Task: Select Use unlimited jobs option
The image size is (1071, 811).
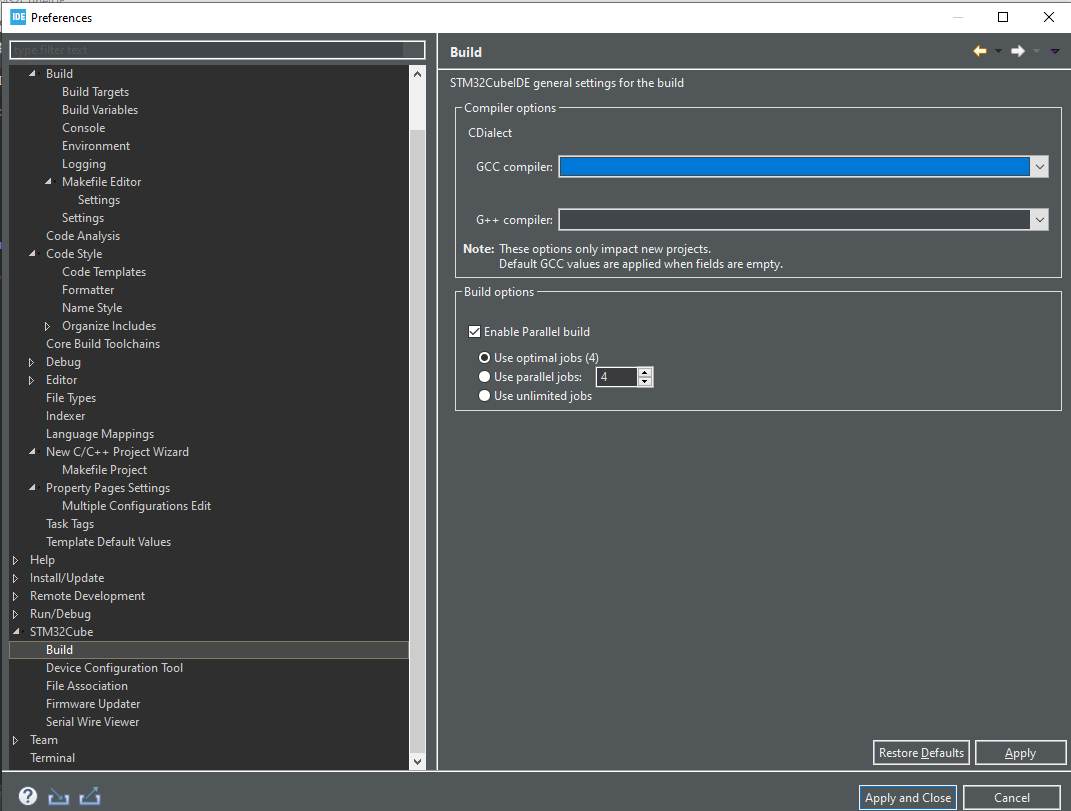Action: [484, 396]
